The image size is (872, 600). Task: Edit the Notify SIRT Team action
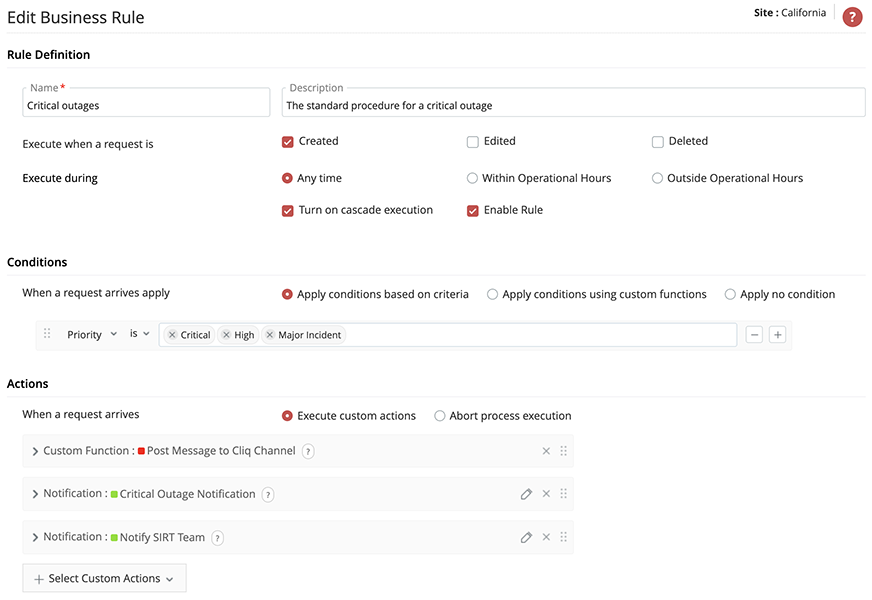(x=526, y=537)
